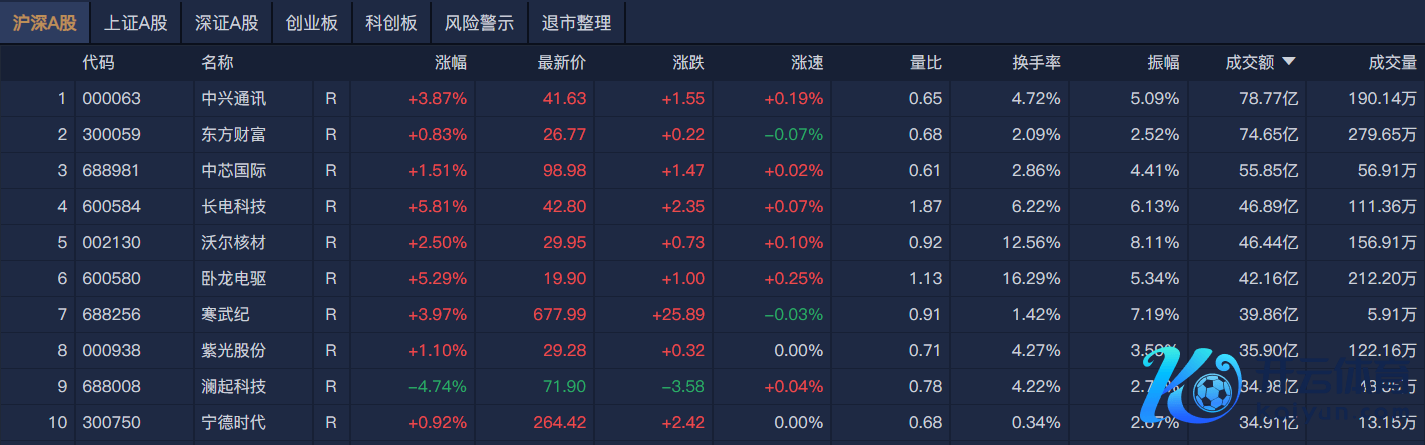Sort by the 成交量 column header
The height and width of the screenshot is (445, 1425).
(x=1392, y=62)
